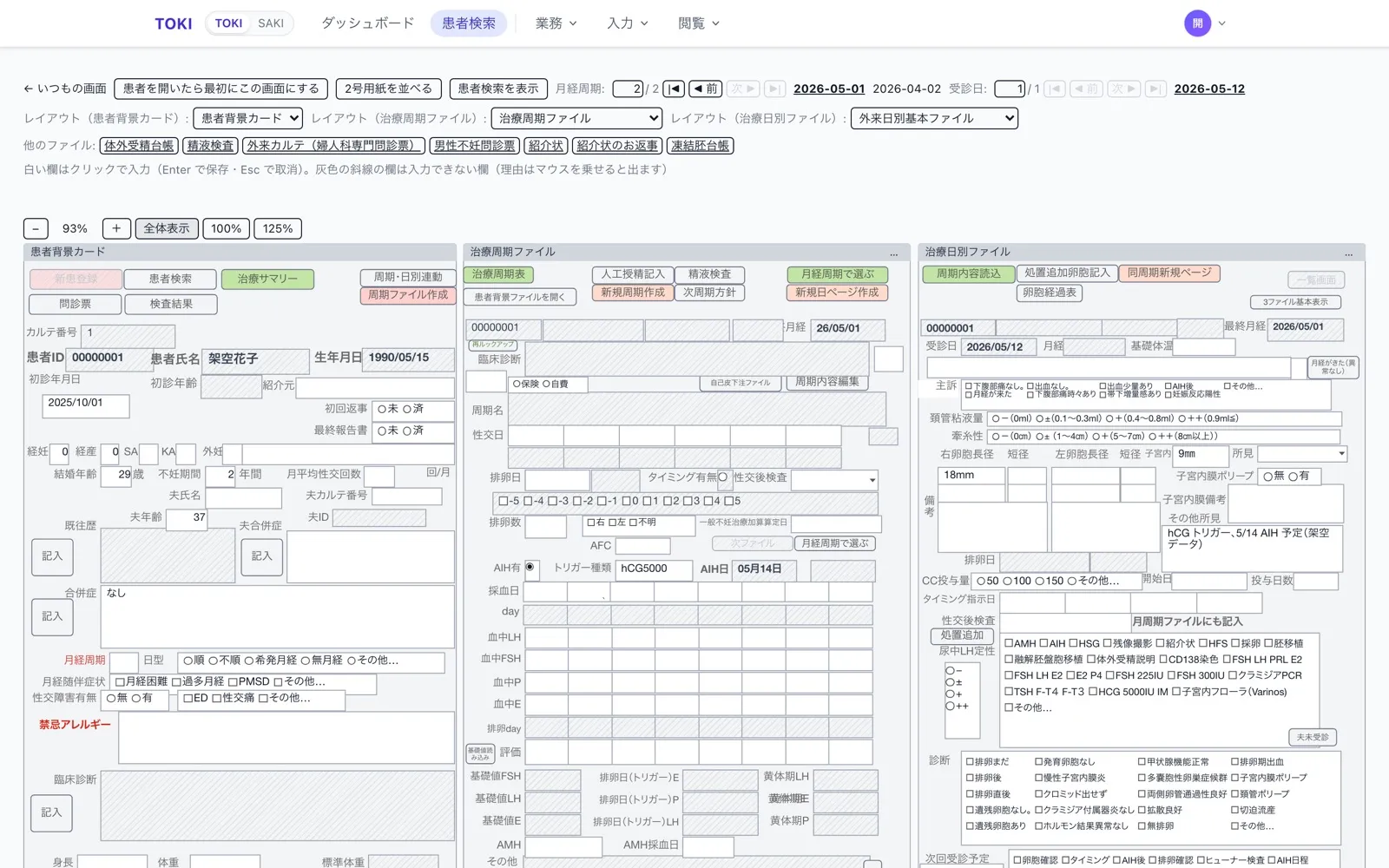Click 全体表示 zoom button
This screenshot has width=1389, height=868.
pyautogui.click(x=166, y=228)
